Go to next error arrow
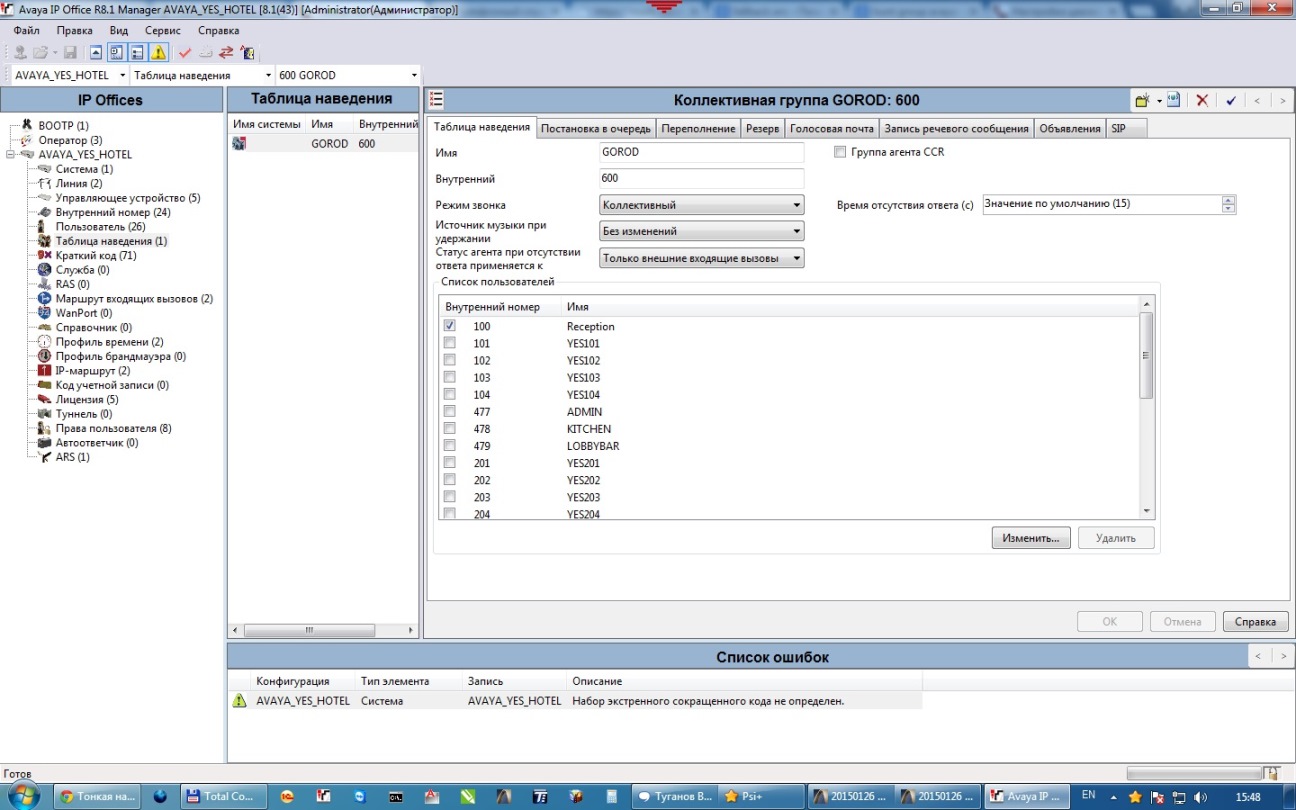This screenshot has height=810, width=1296. coord(1282,656)
